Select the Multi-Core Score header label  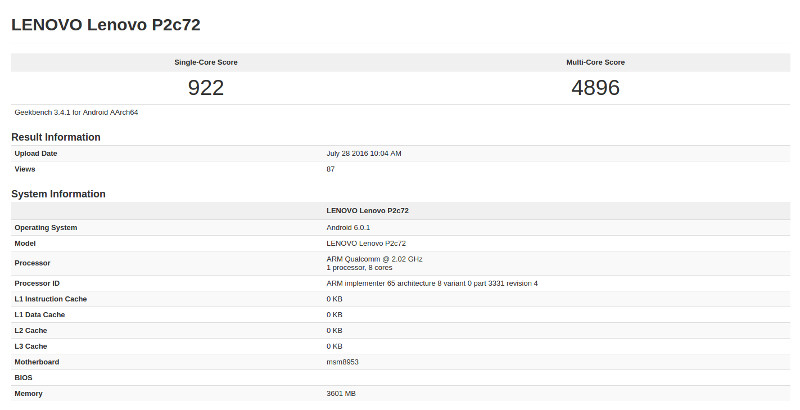tap(595, 62)
